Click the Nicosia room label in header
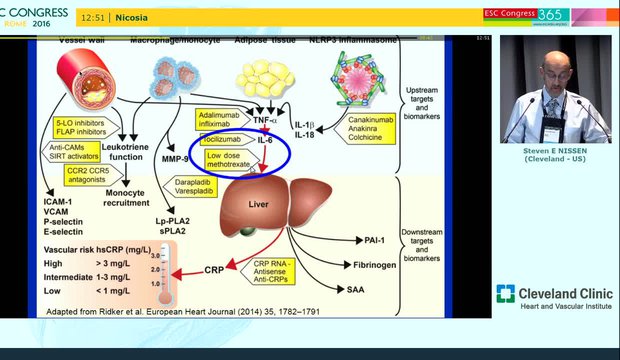The image size is (620, 360). pos(132,18)
